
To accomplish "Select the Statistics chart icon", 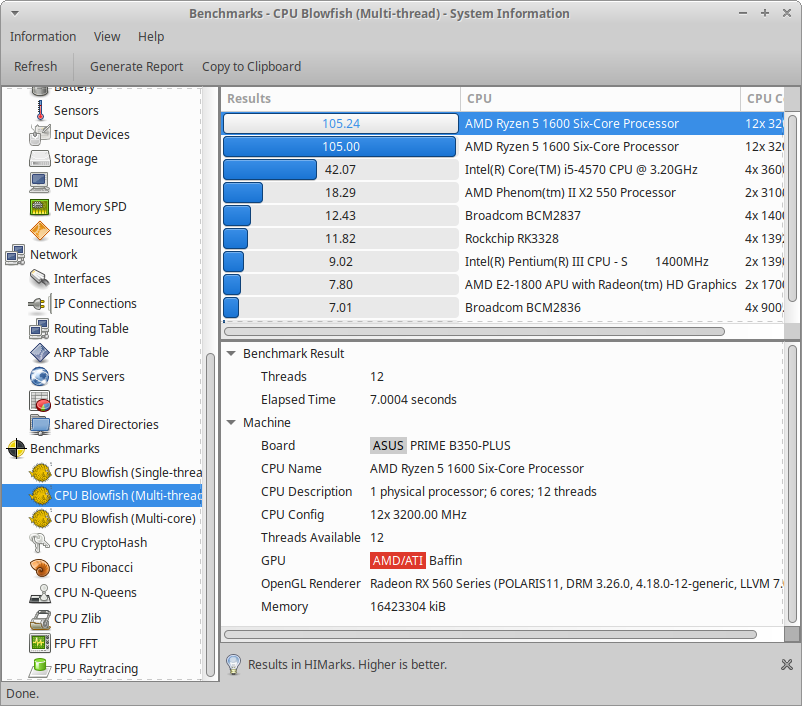I will [x=39, y=401].
